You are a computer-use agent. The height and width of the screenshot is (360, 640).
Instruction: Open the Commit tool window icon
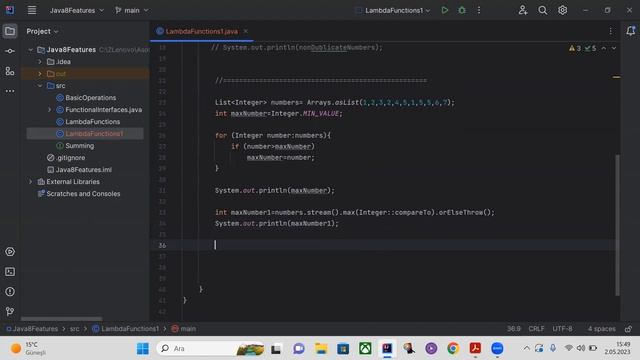pos(10,51)
